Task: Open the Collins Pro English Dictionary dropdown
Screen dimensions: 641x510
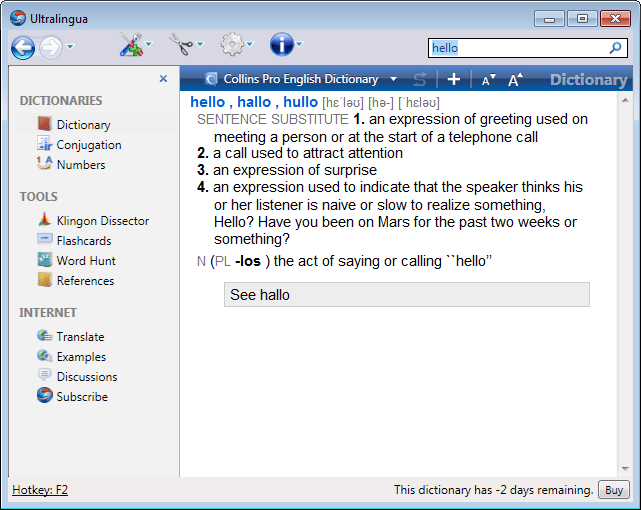Action: 393,79
